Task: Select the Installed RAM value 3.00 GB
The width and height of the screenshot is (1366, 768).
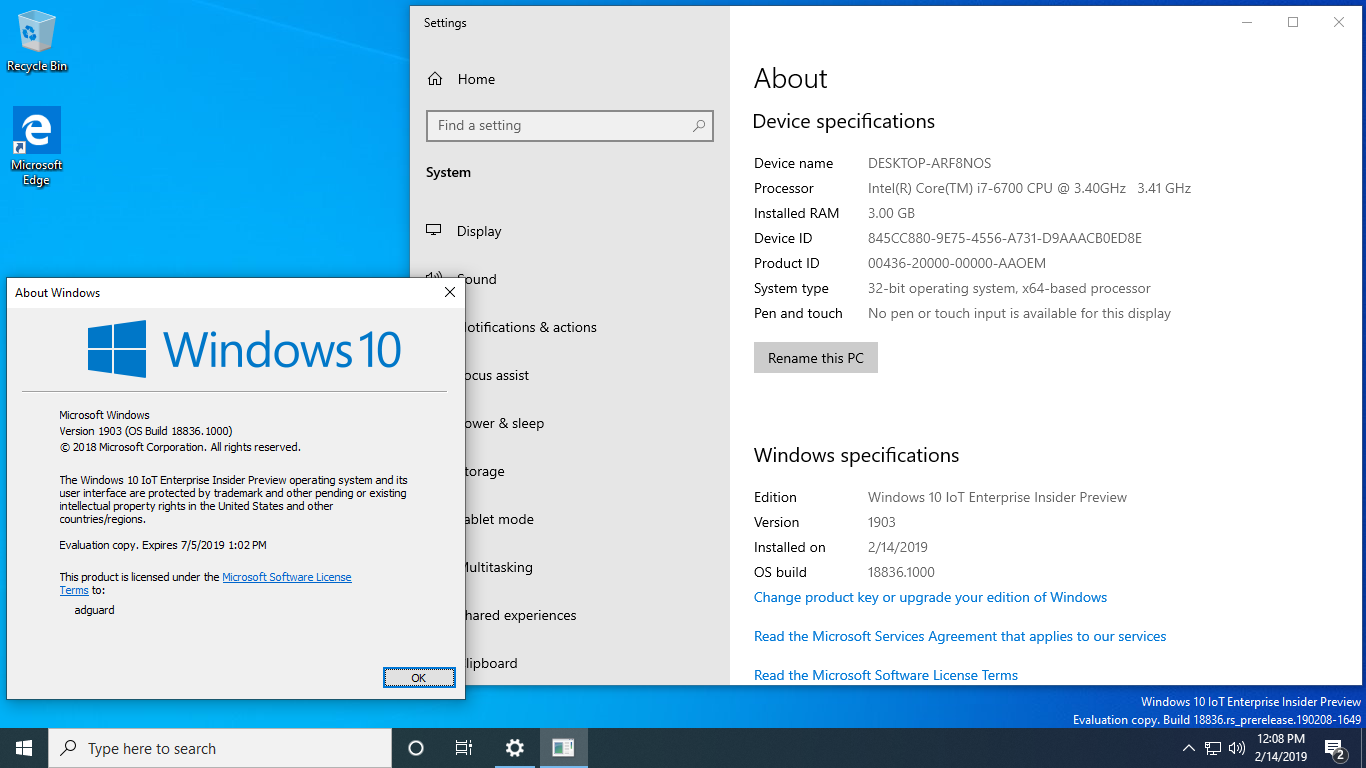Action: point(891,213)
